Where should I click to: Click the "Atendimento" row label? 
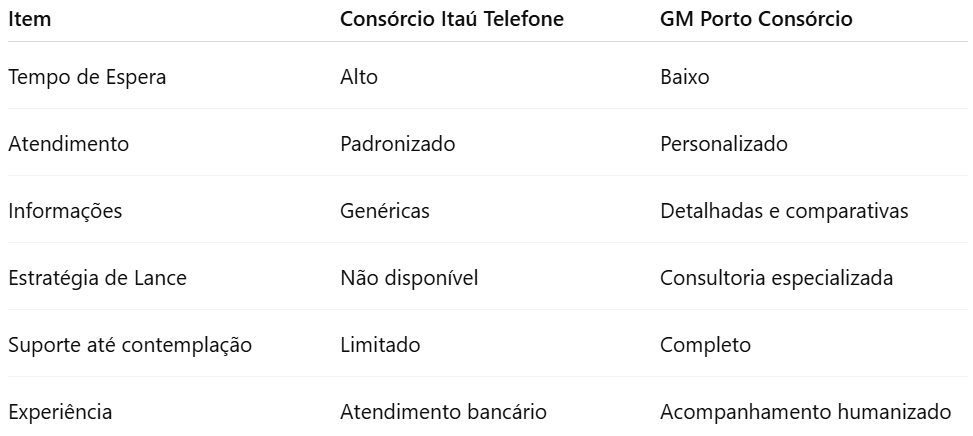[x=68, y=144]
